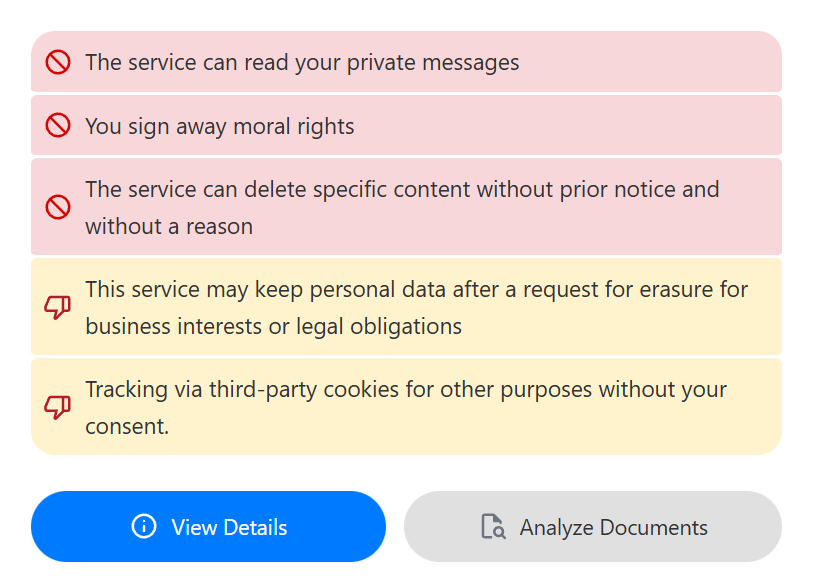Click blocked icon beside delete content warning
Image resolution: width=816 pixels, height=588 pixels.
coord(58,207)
